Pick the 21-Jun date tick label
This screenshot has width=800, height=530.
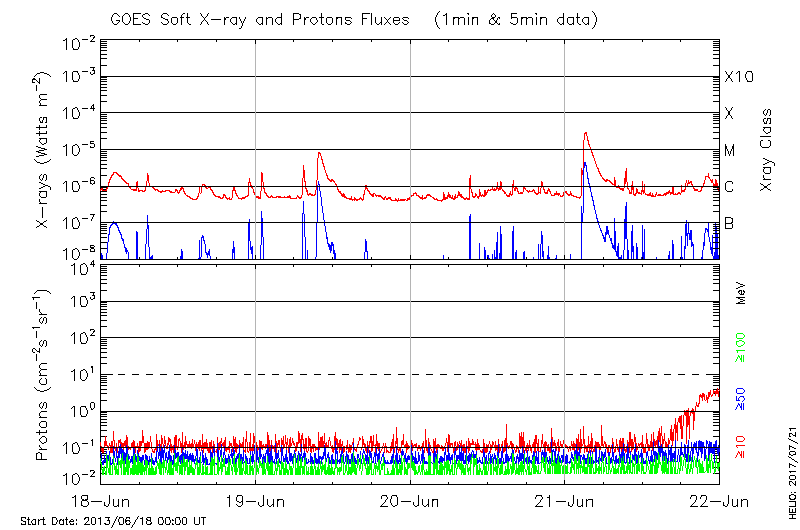coord(565,502)
